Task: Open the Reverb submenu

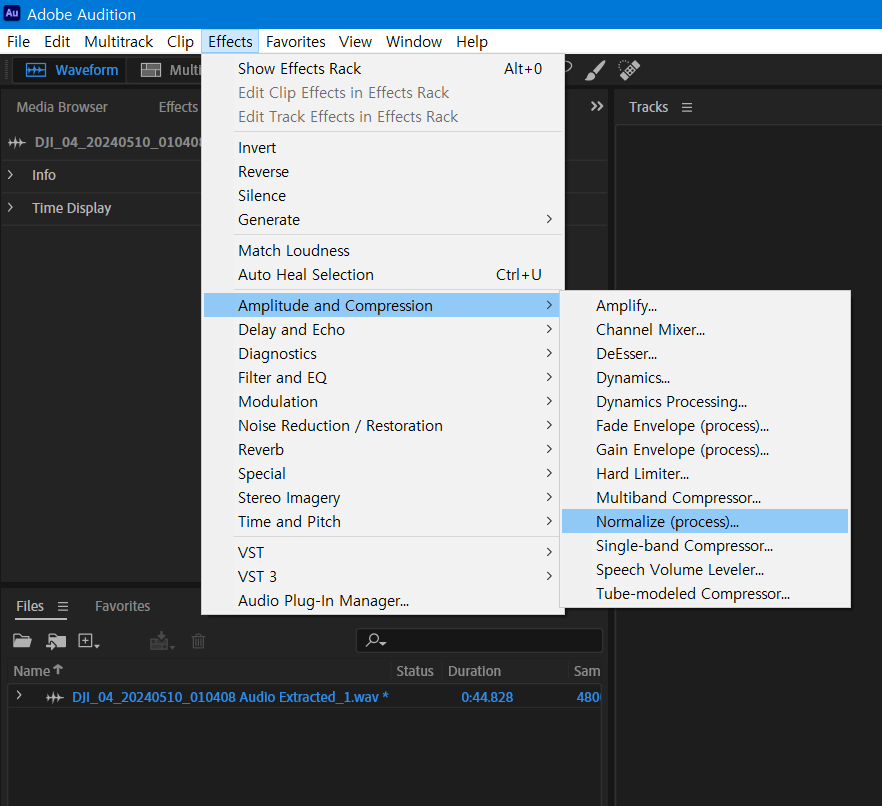Action: coord(383,449)
